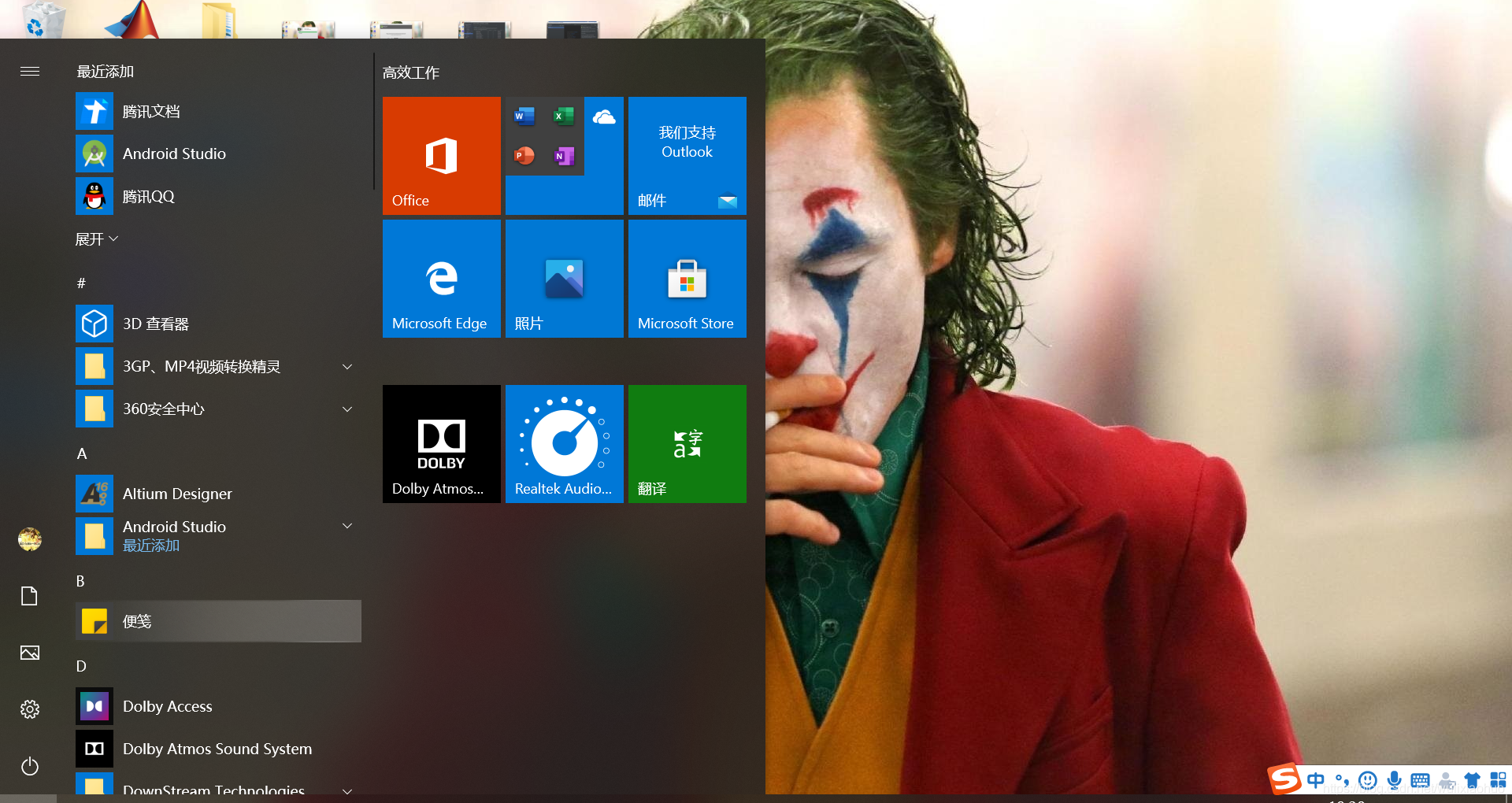The image size is (1512, 803).
Task: Open the 3D 查看器 viewer app
Action: click(x=218, y=324)
